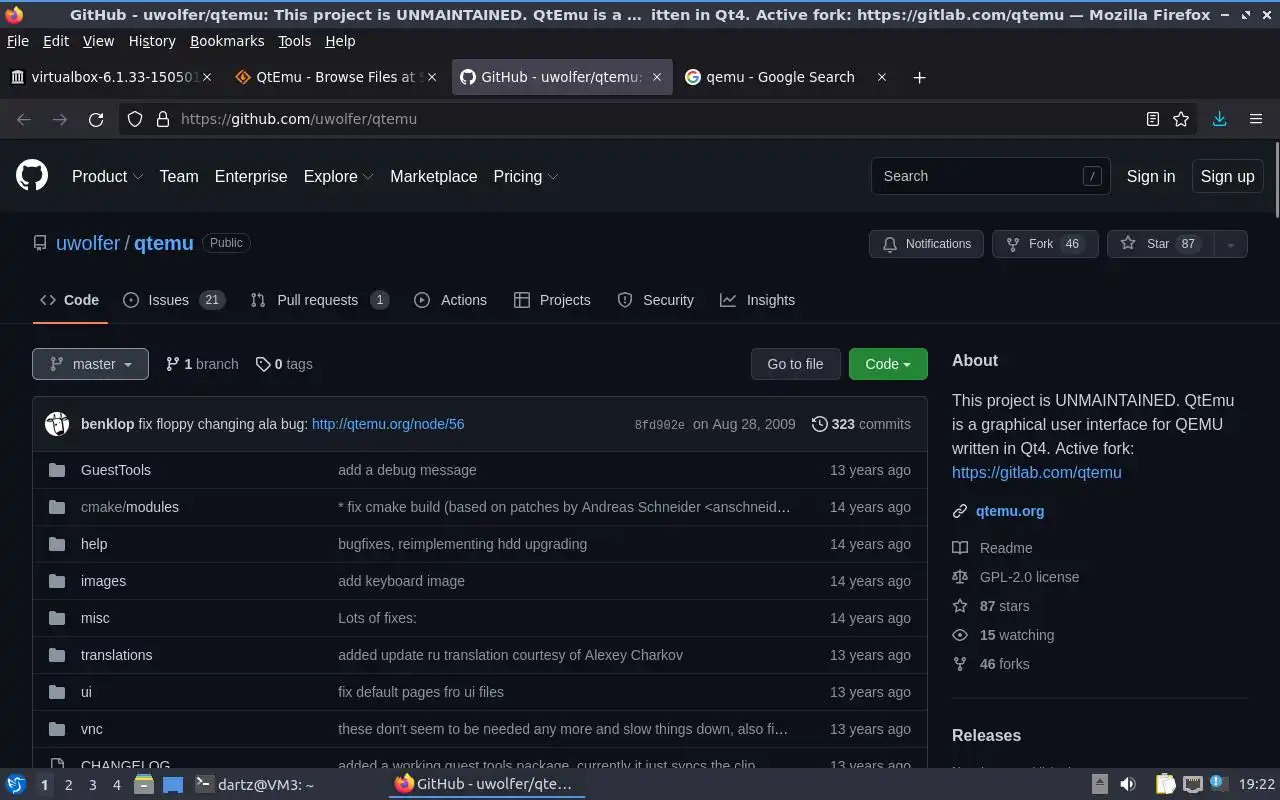Expand the Product navigation menu

click(x=108, y=176)
